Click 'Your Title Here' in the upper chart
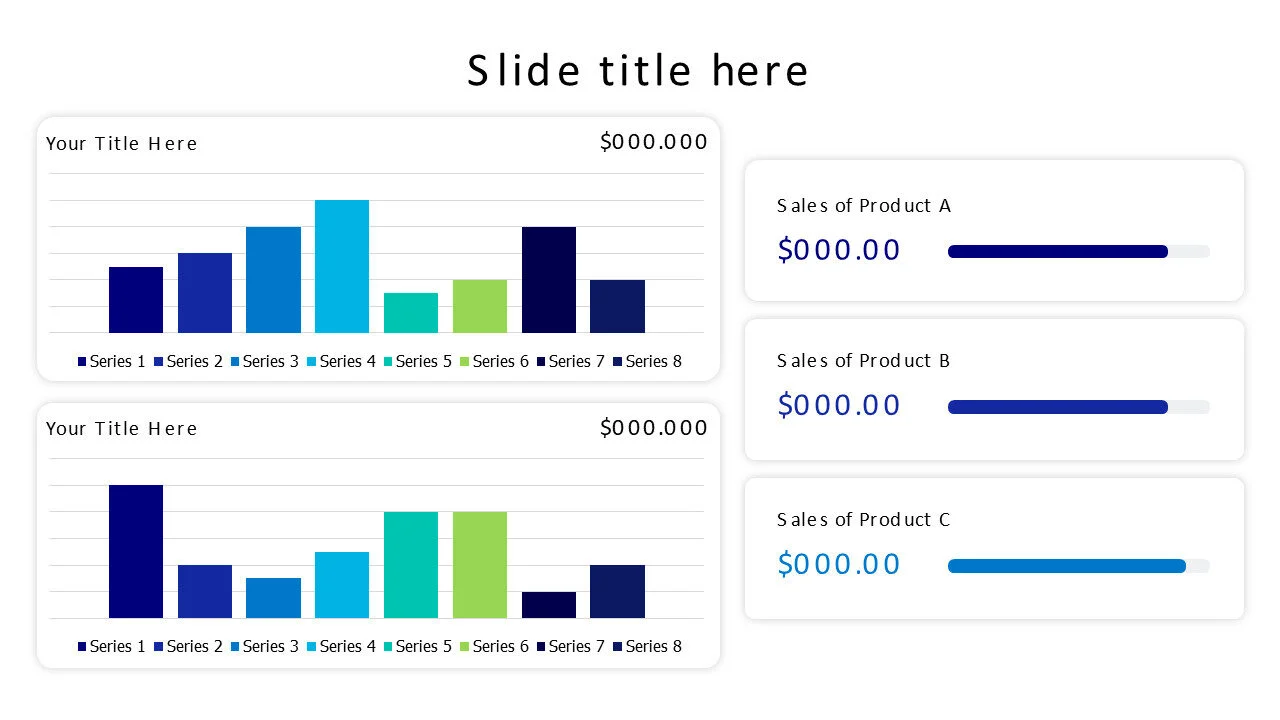 coord(122,144)
